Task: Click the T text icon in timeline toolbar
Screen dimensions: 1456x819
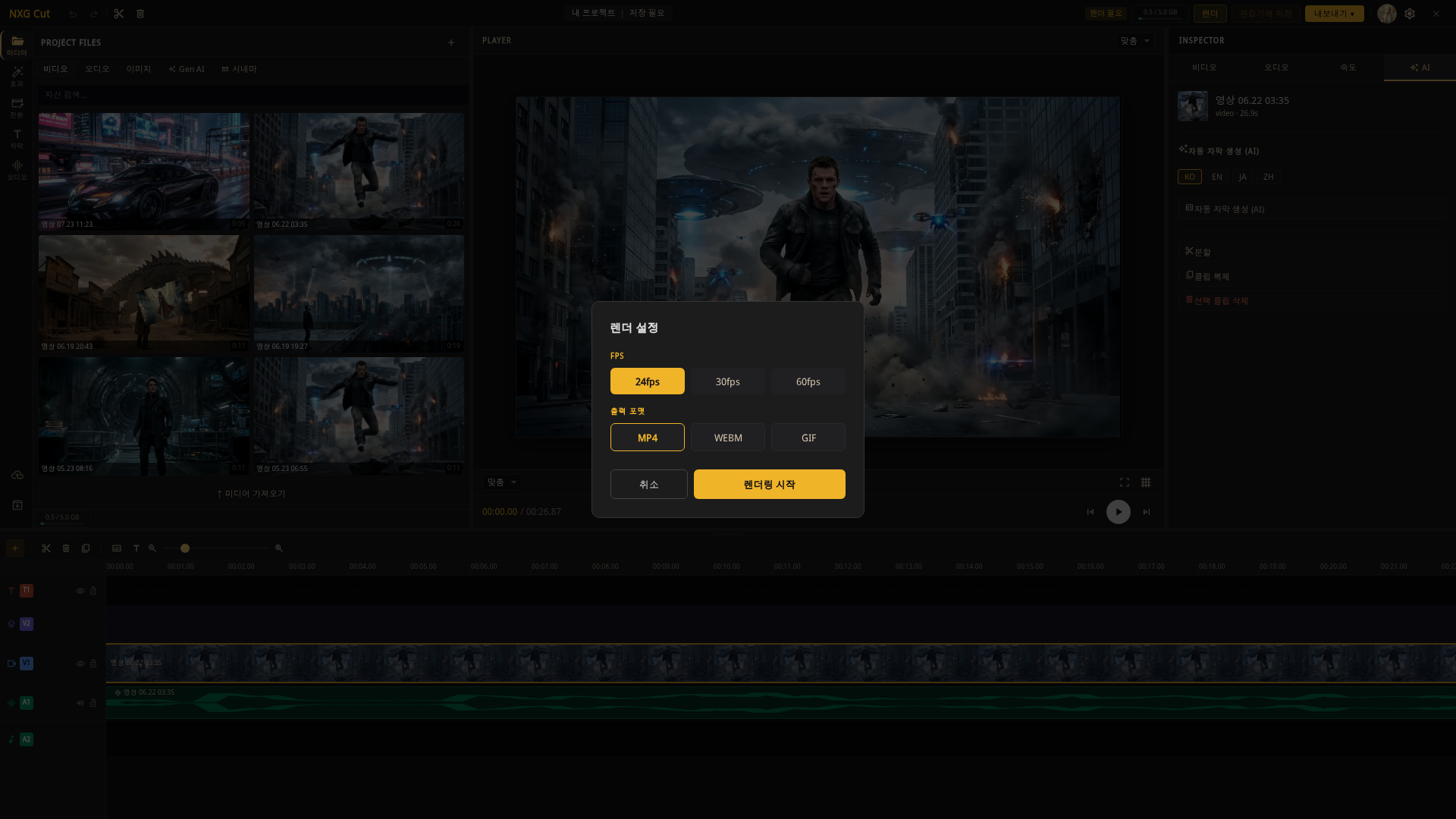Action: tap(136, 548)
